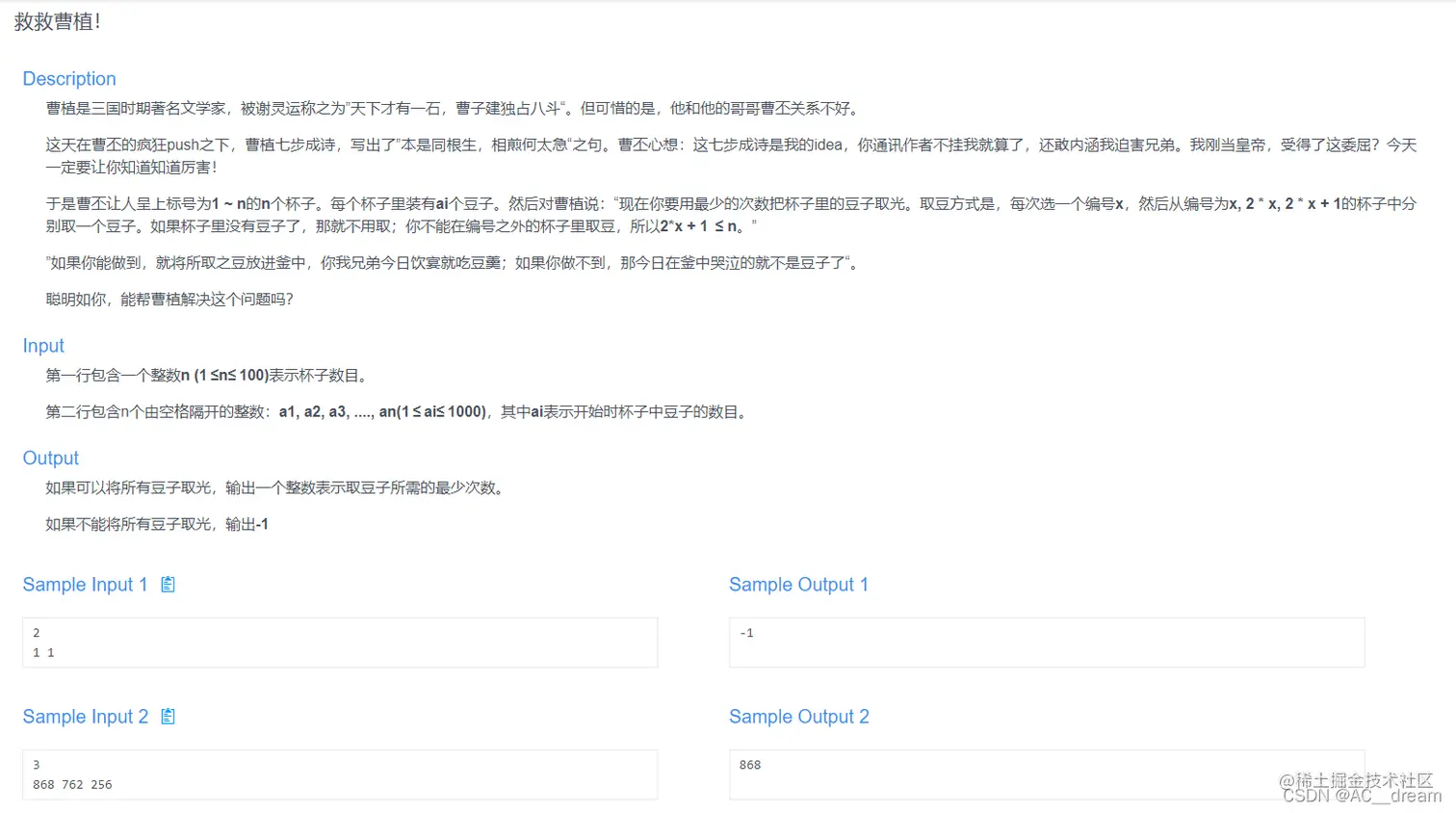Image resolution: width=1456 pixels, height=813 pixels.
Task: Select the "Output" section heading
Action: (51, 459)
